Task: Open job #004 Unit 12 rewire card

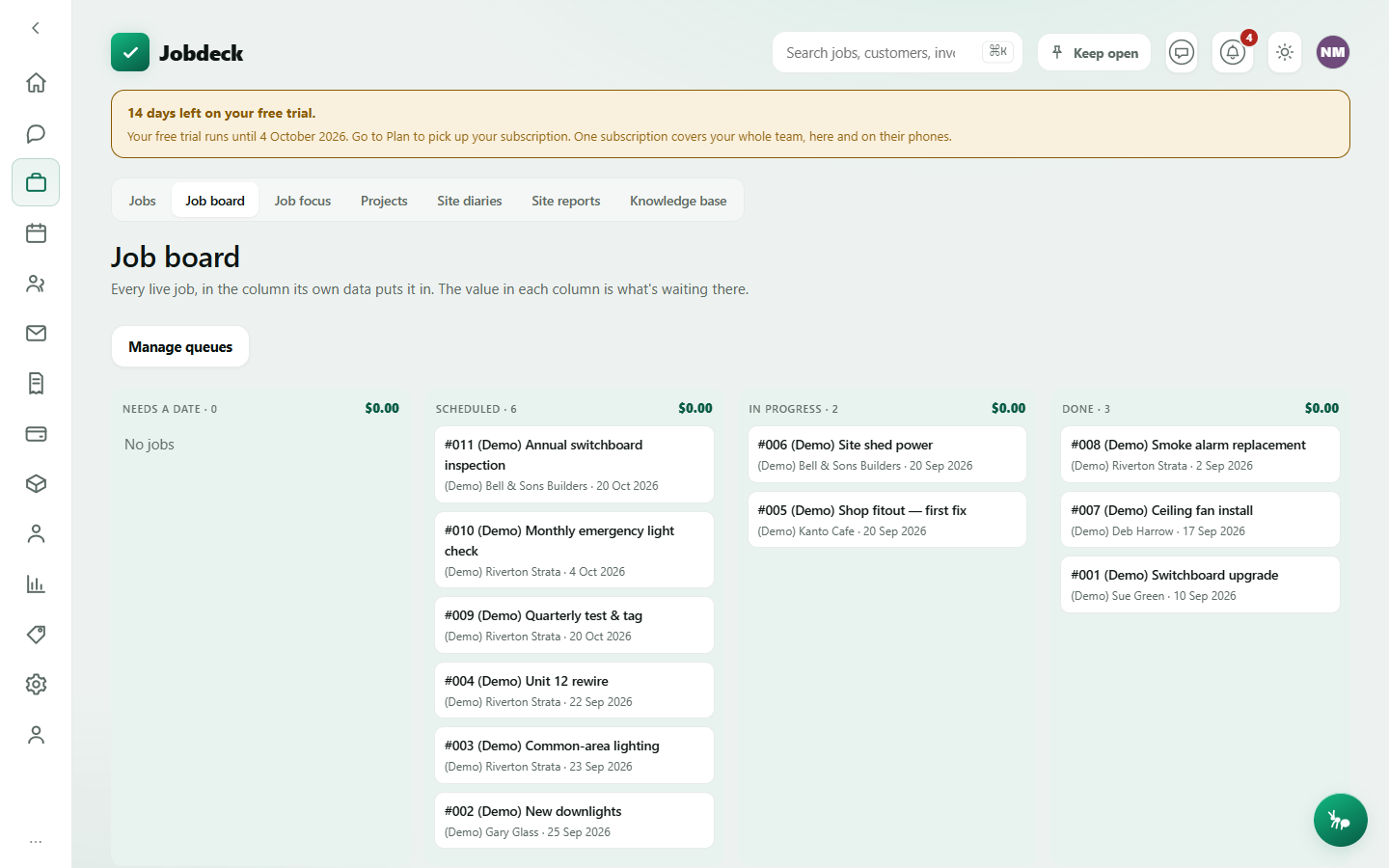Action: pyautogui.click(x=574, y=691)
